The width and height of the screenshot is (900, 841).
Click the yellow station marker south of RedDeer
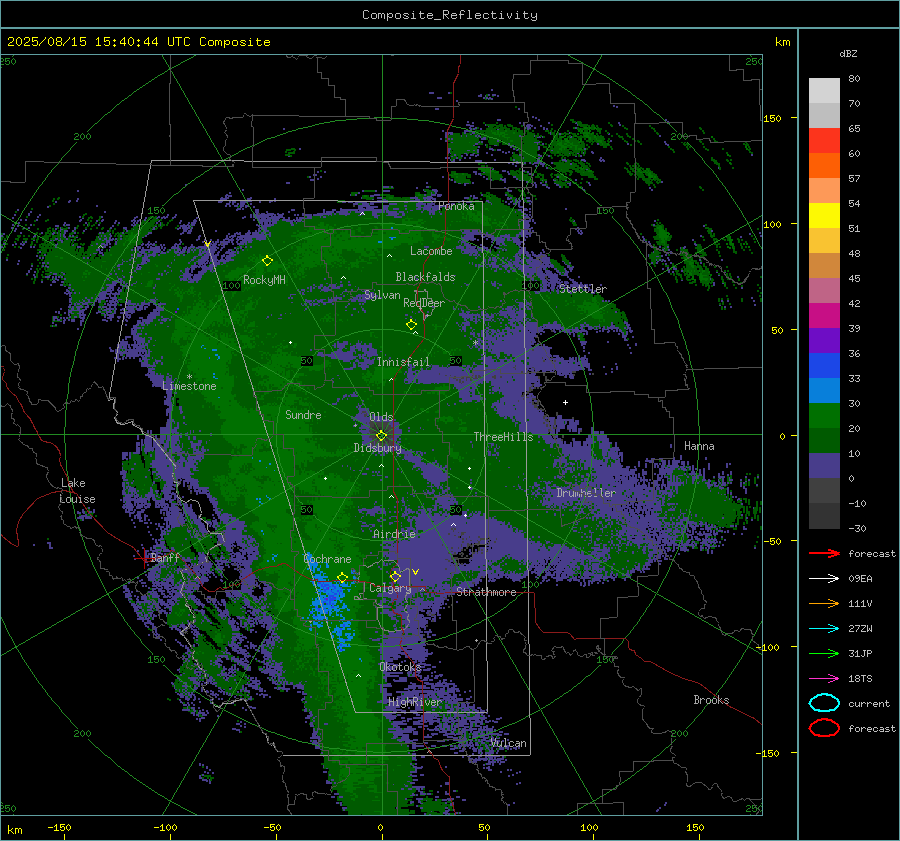pos(412,325)
